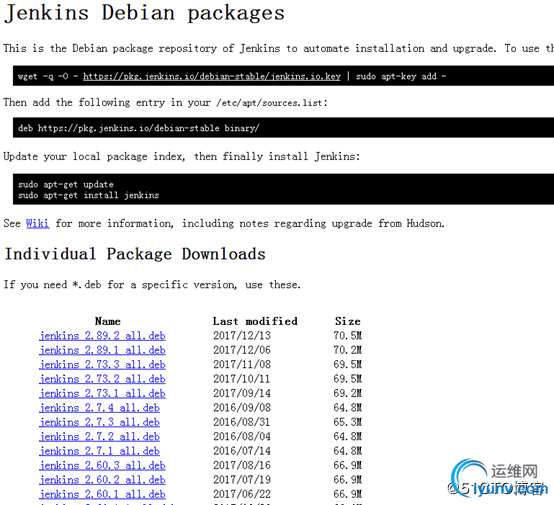Open the jenkins.io.key URL link
Screen dimensions: 554x505
(212, 76)
